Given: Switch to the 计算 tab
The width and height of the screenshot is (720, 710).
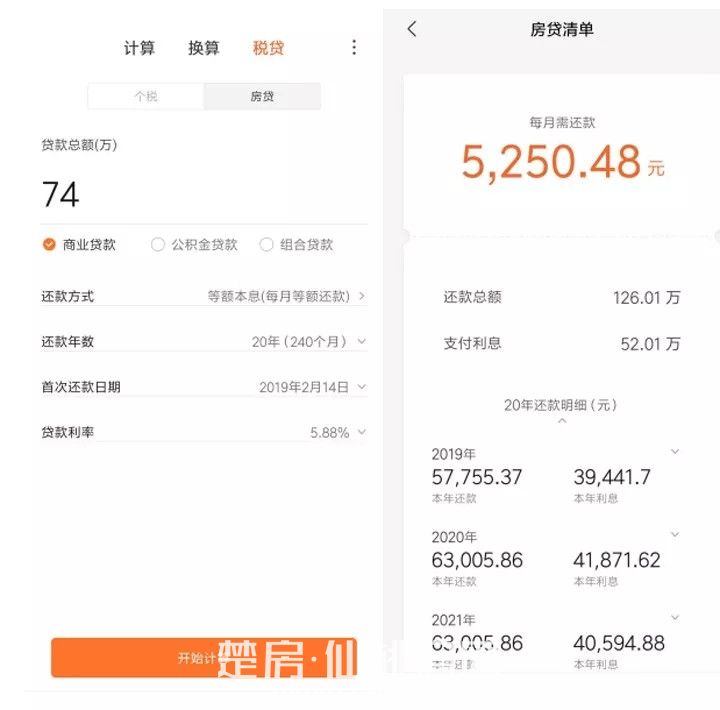Looking at the screenshot, I should (x=139, y=48).
